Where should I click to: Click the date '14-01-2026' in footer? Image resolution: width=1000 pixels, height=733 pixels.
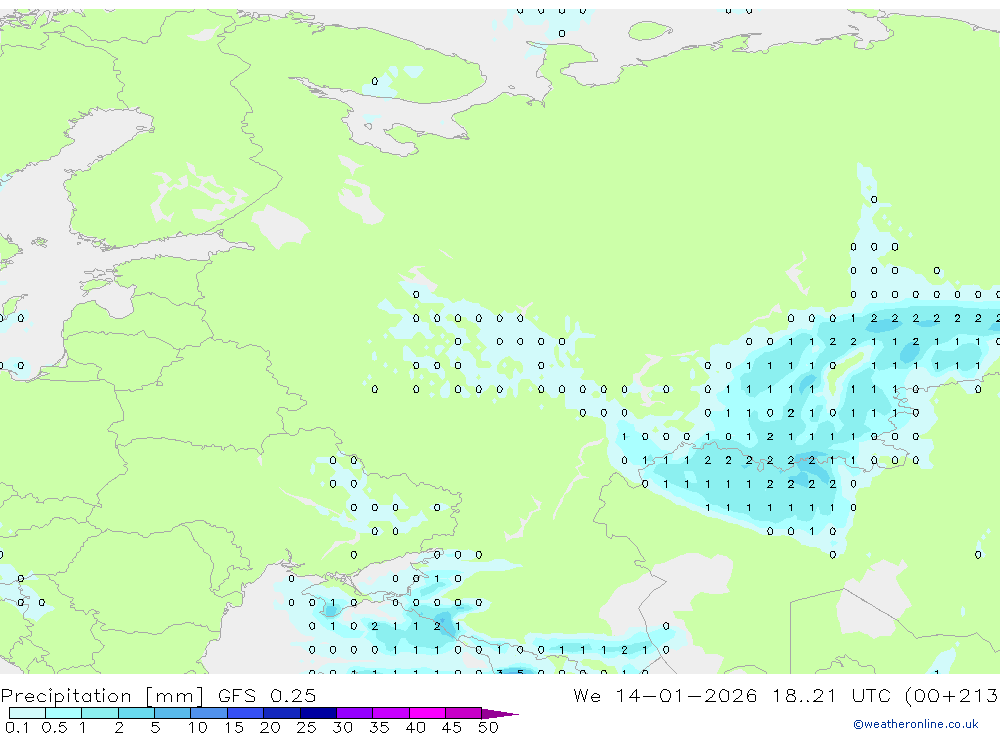point(686,695)
